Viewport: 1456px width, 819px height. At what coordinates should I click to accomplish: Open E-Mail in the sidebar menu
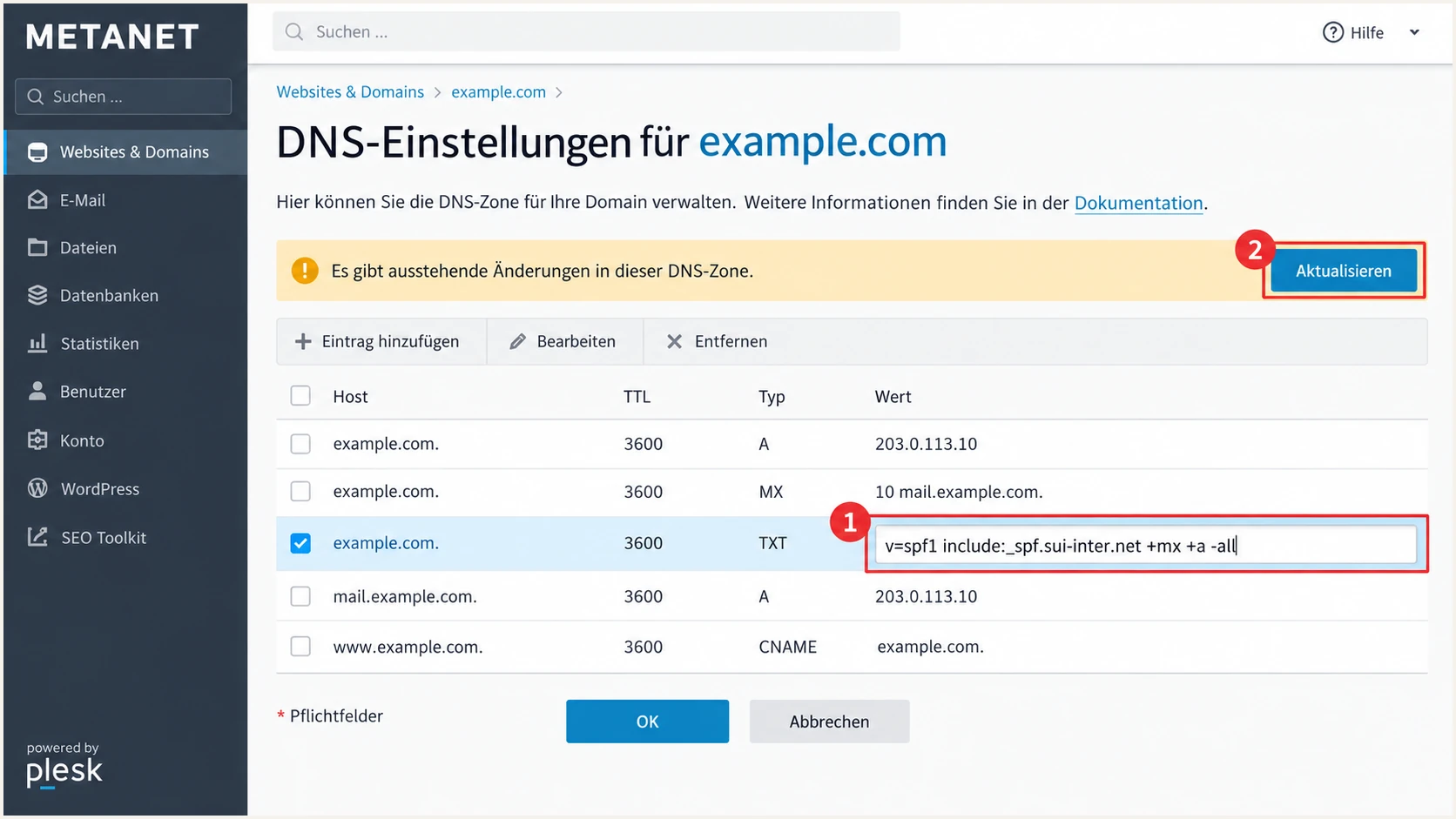click(x=125, y=200)
